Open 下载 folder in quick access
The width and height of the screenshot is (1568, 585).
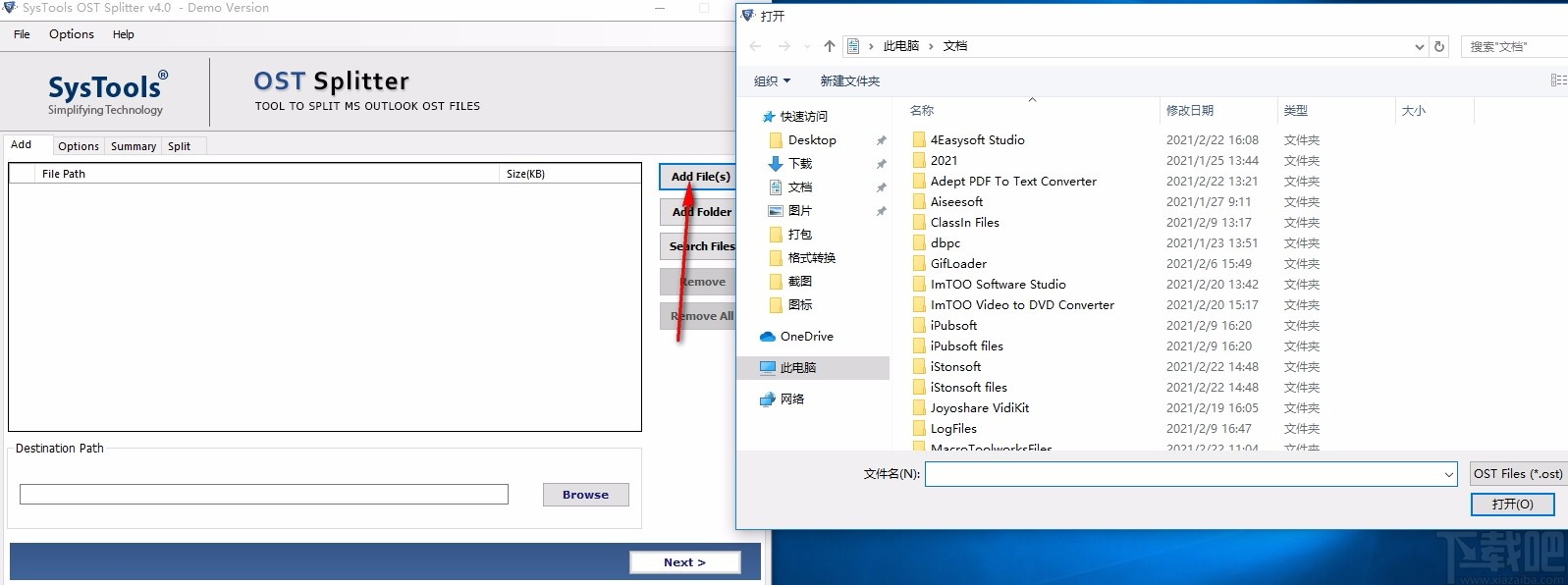point(800,164)
